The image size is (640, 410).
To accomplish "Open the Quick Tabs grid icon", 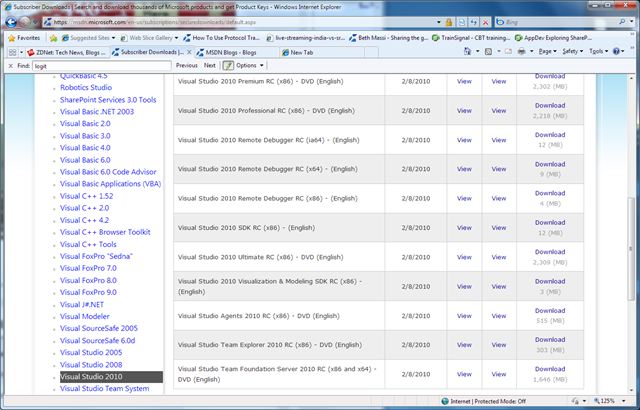I will point(12,52).
